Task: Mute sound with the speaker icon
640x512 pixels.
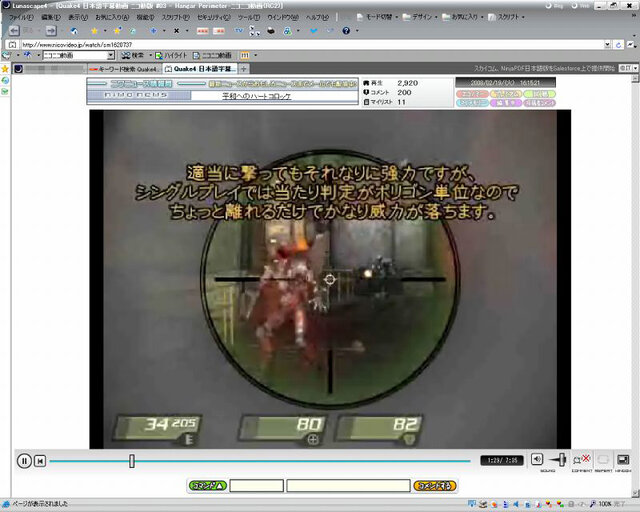Action: pyautogui.click(x=537, y=459)
